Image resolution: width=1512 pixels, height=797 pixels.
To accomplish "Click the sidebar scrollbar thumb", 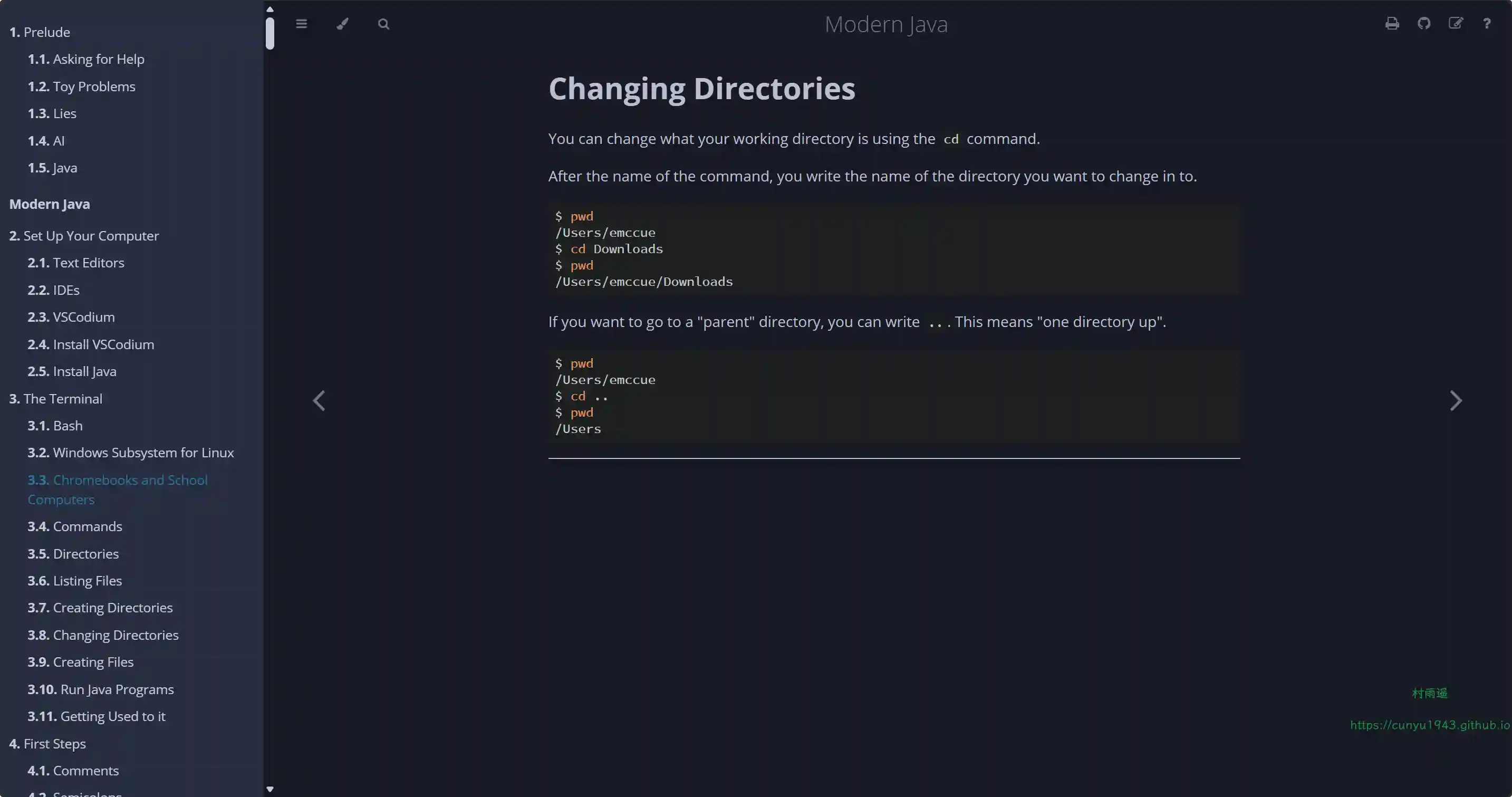I will click(270, 34).
